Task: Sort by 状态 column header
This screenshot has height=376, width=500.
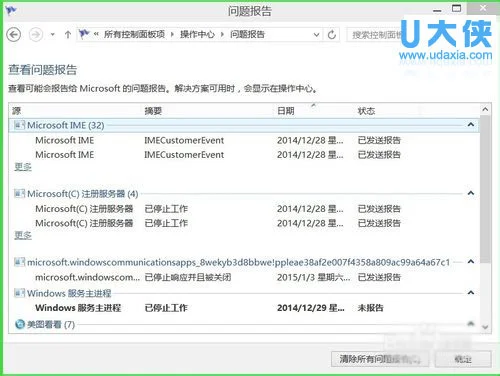Action: [366, 111]
